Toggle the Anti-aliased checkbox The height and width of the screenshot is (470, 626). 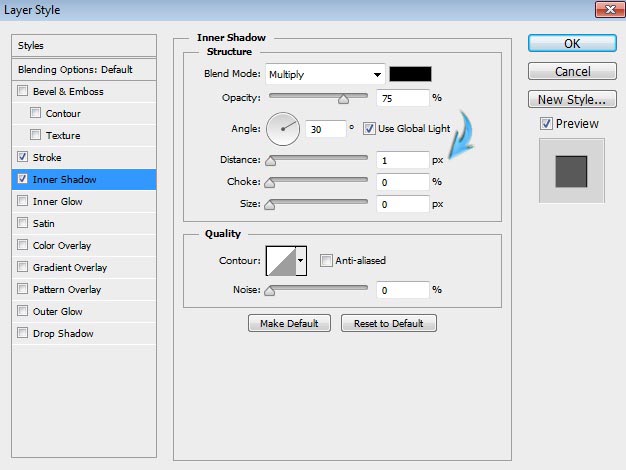[326, 260]
